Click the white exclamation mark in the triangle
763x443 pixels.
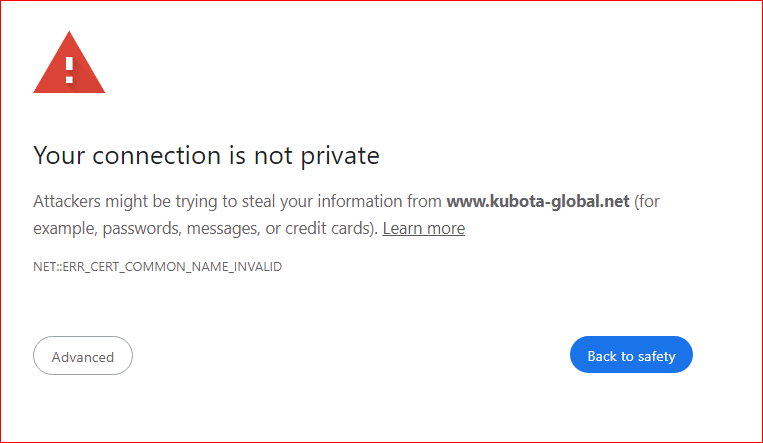point(69,69)
